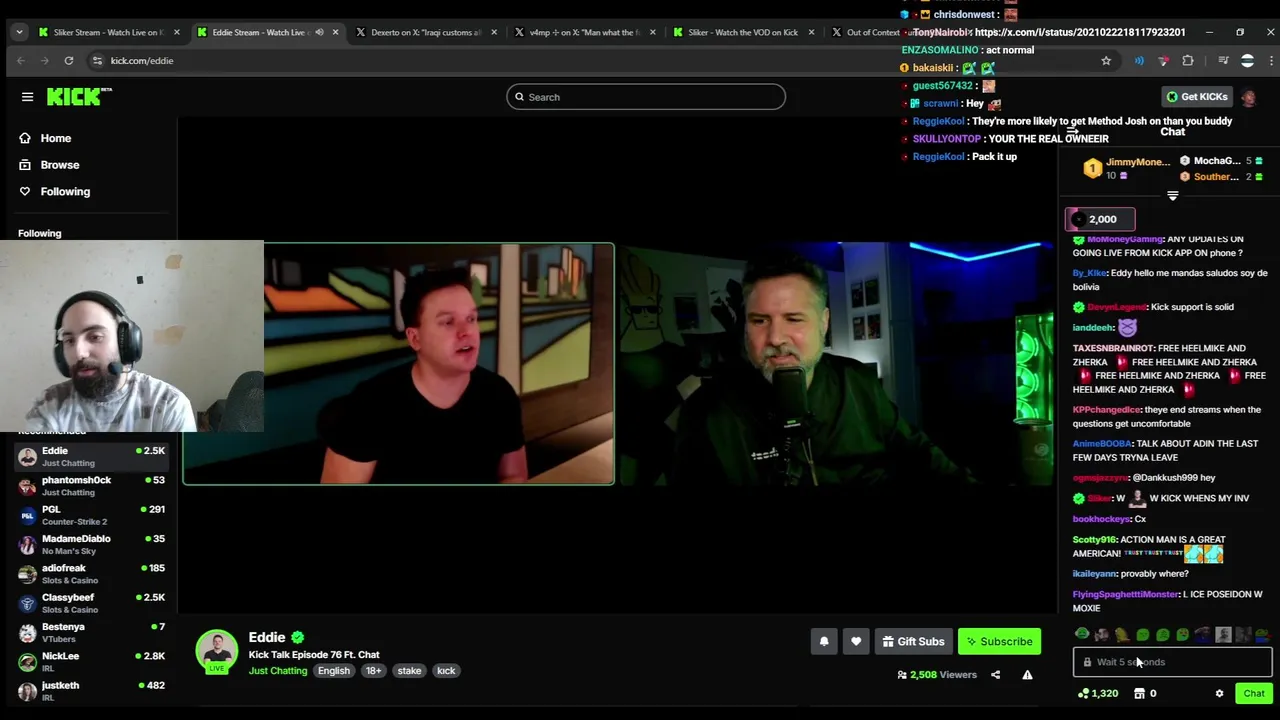Open Bestenya VTubers channel
Viewport: 1280px width, 720px height.
pos(91,633)
